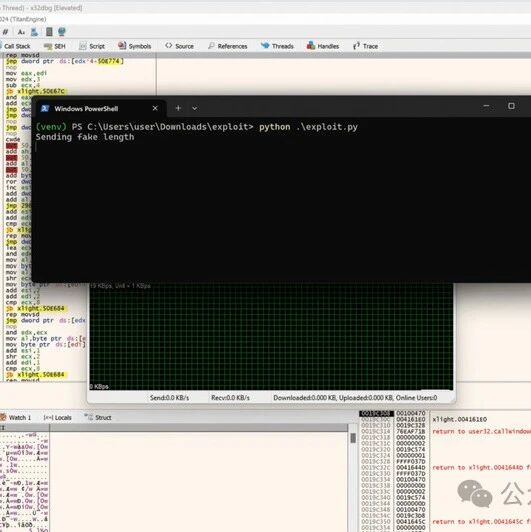531x532 pixels.
Task: Select stack value 00000001
Action: tap(411, 455)
